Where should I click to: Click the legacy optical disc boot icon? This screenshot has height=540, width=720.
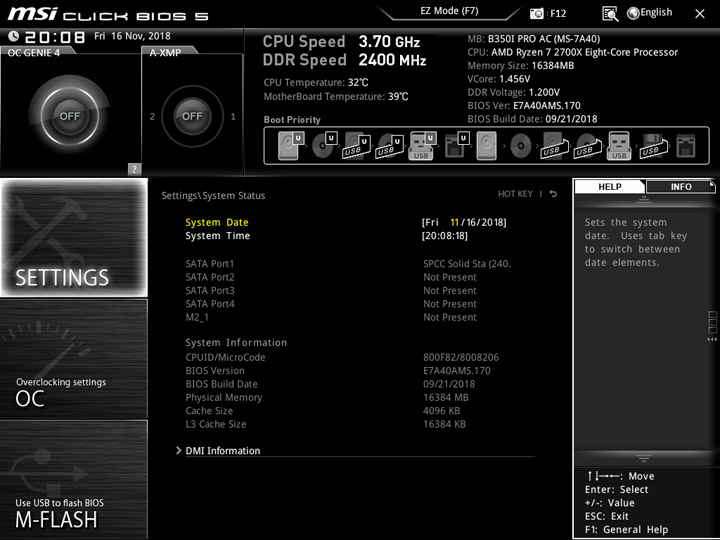click(521, 146)
